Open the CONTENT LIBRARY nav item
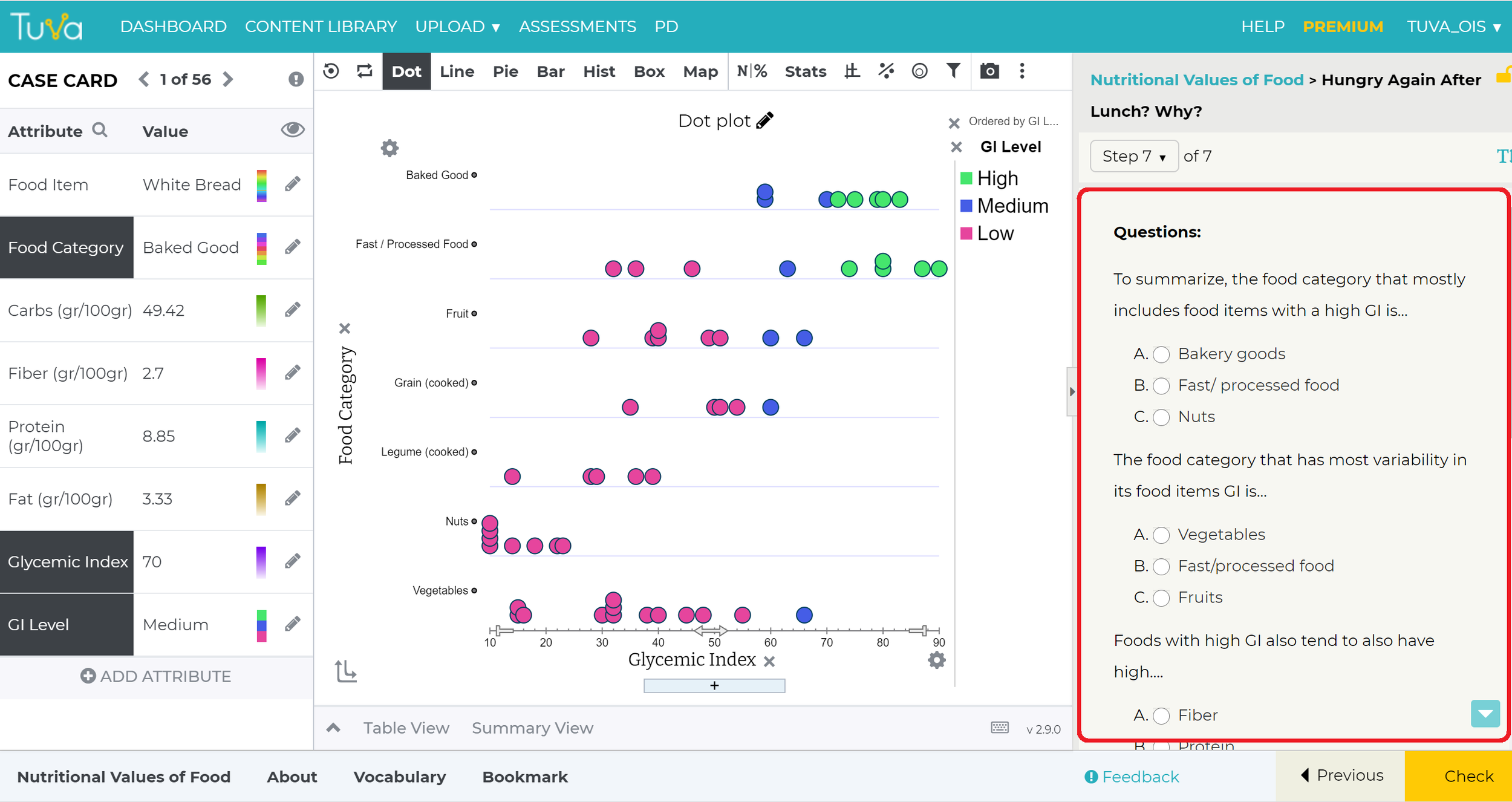1512x802 pixels. click(321, 27)
